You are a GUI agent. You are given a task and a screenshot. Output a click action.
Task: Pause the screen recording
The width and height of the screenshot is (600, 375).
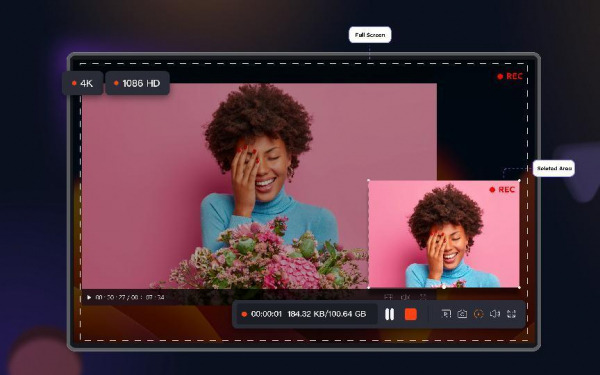(390, 314)
